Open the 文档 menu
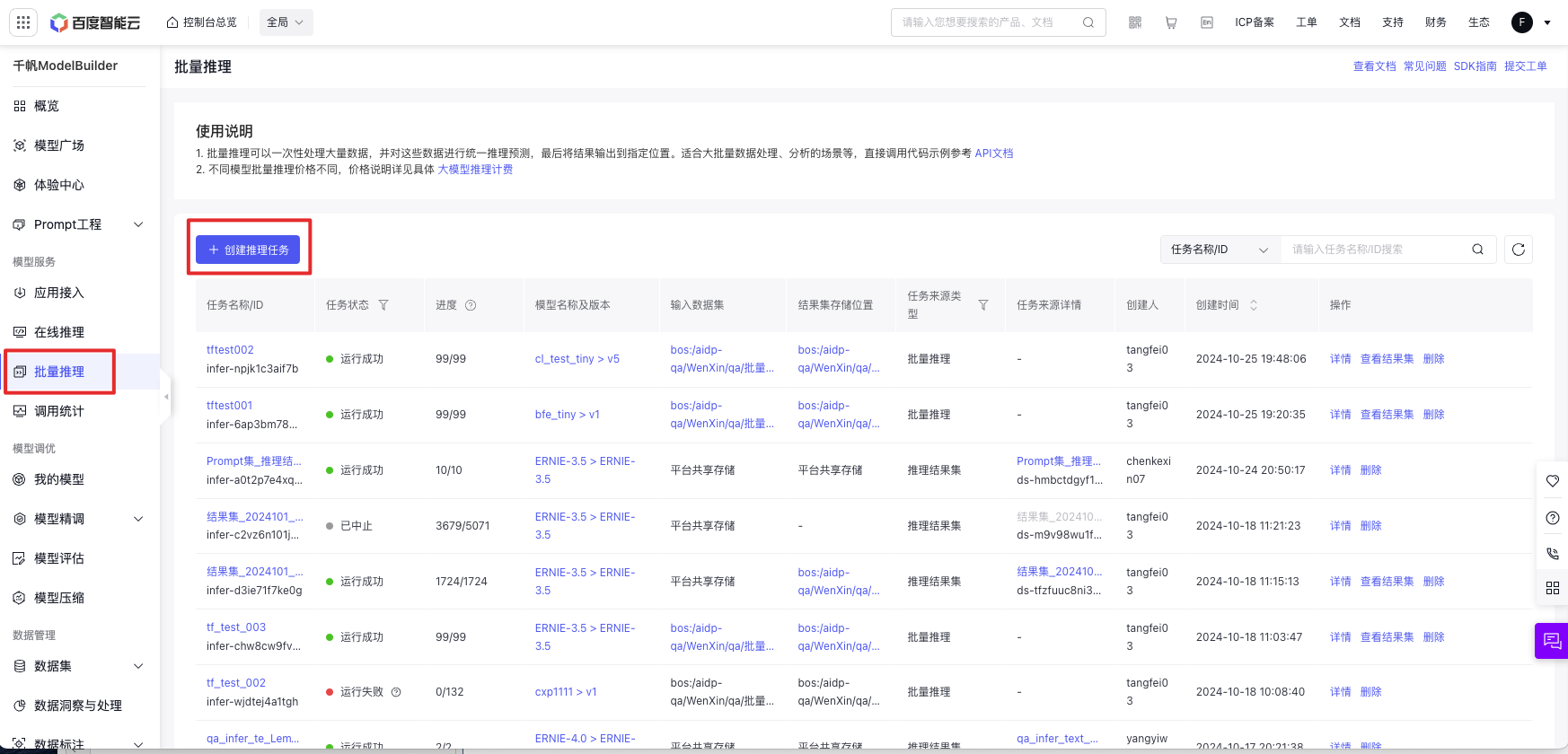This screenshot has width=1568, height=754. pyautogui.click(x=1350, y=22)
